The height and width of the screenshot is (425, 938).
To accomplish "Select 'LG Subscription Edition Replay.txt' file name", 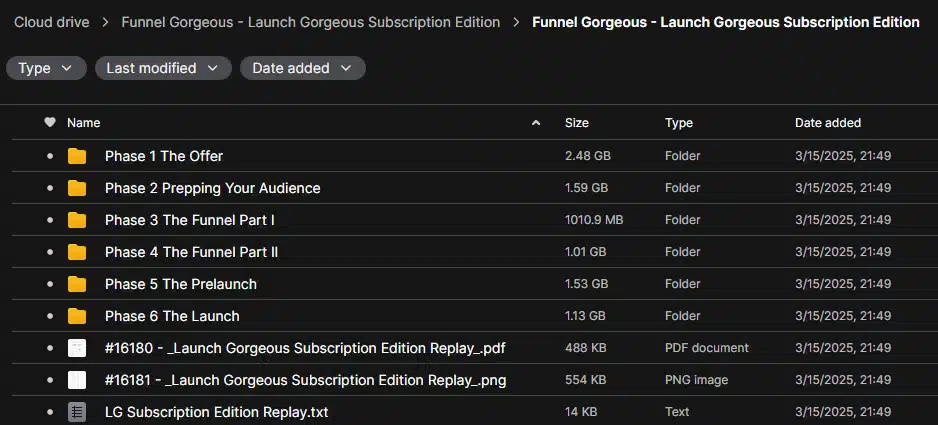I will [x=217, y=412].
